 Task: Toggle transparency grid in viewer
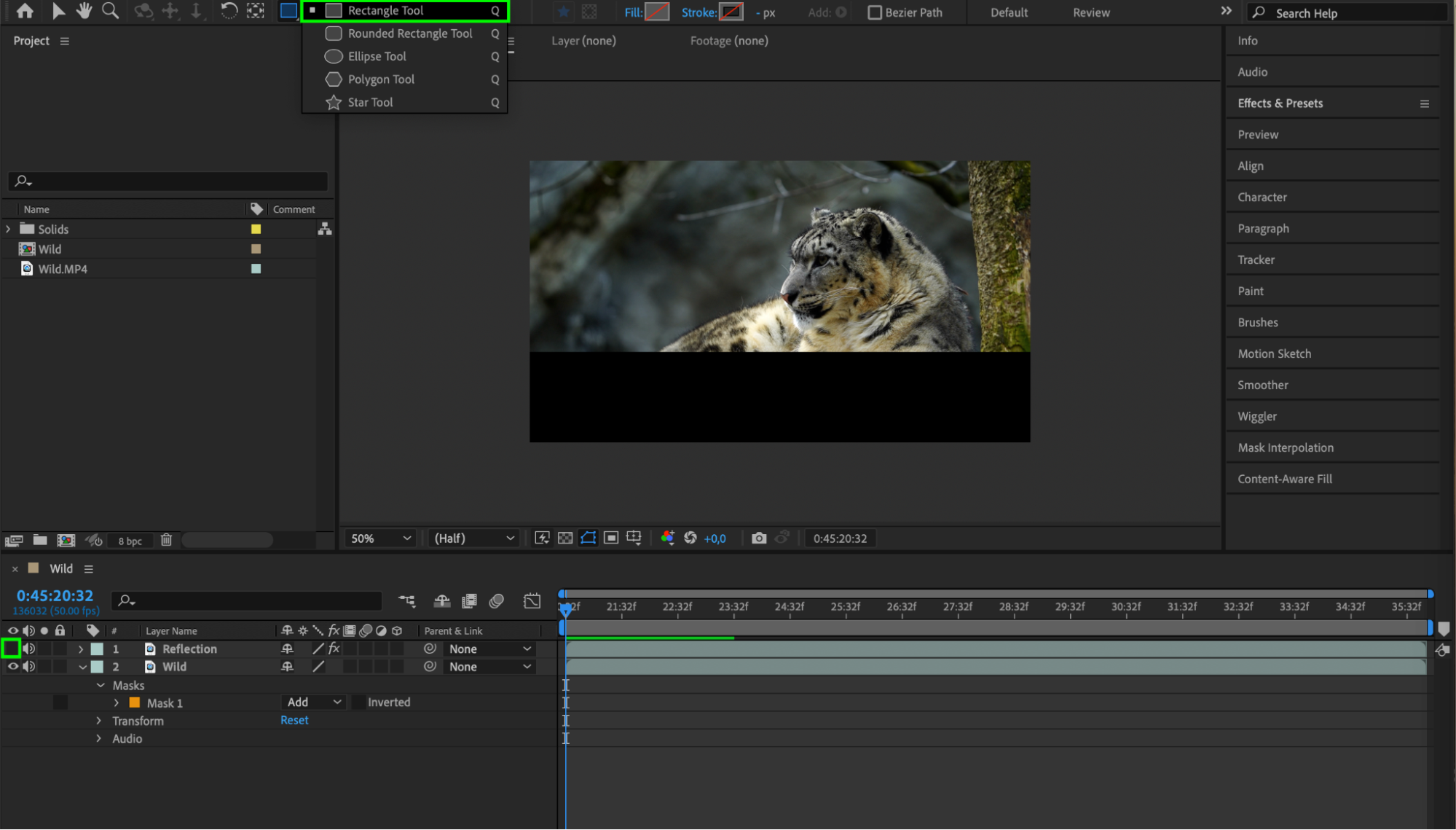pyautogui.click(x=565, y=538)
